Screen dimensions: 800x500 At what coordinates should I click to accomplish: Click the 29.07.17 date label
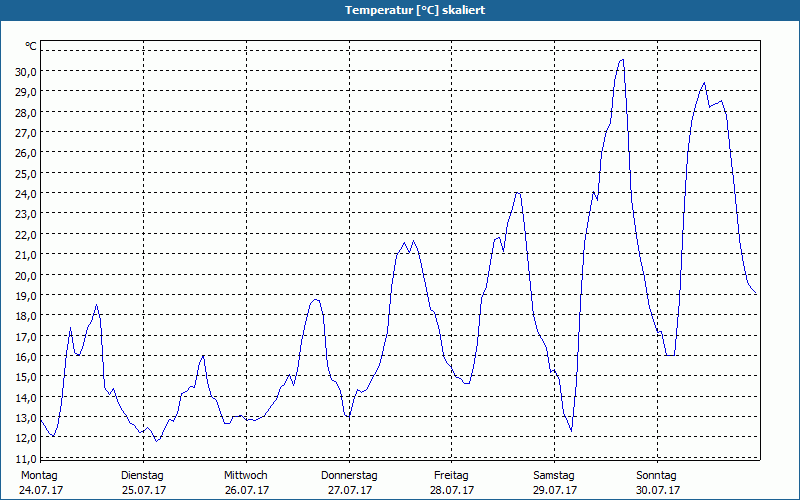pyautogui.click(x=555, y=490)
